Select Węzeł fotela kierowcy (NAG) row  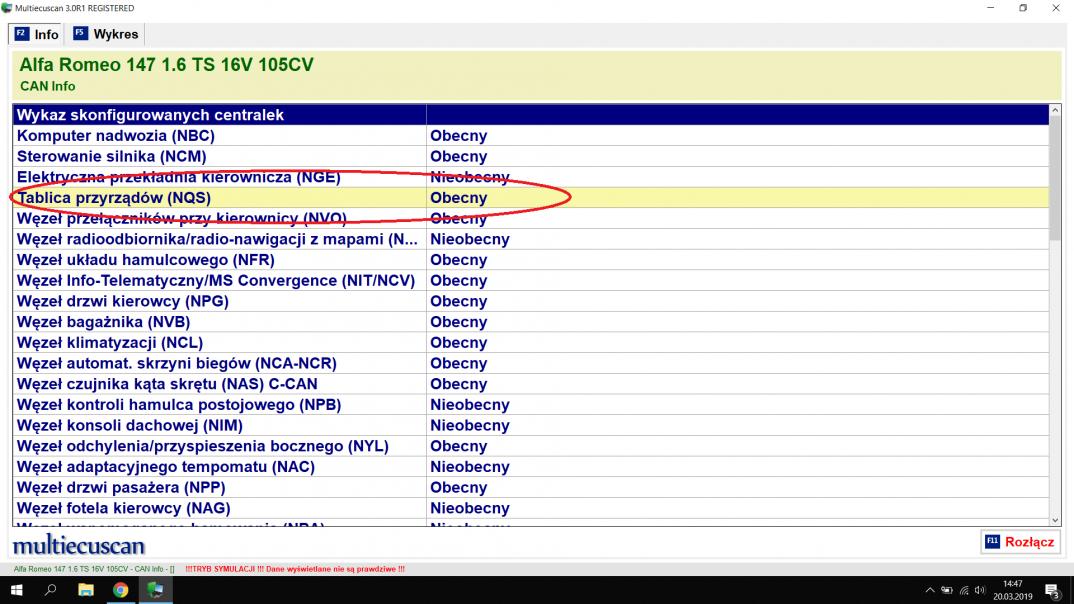pos(530,508)
